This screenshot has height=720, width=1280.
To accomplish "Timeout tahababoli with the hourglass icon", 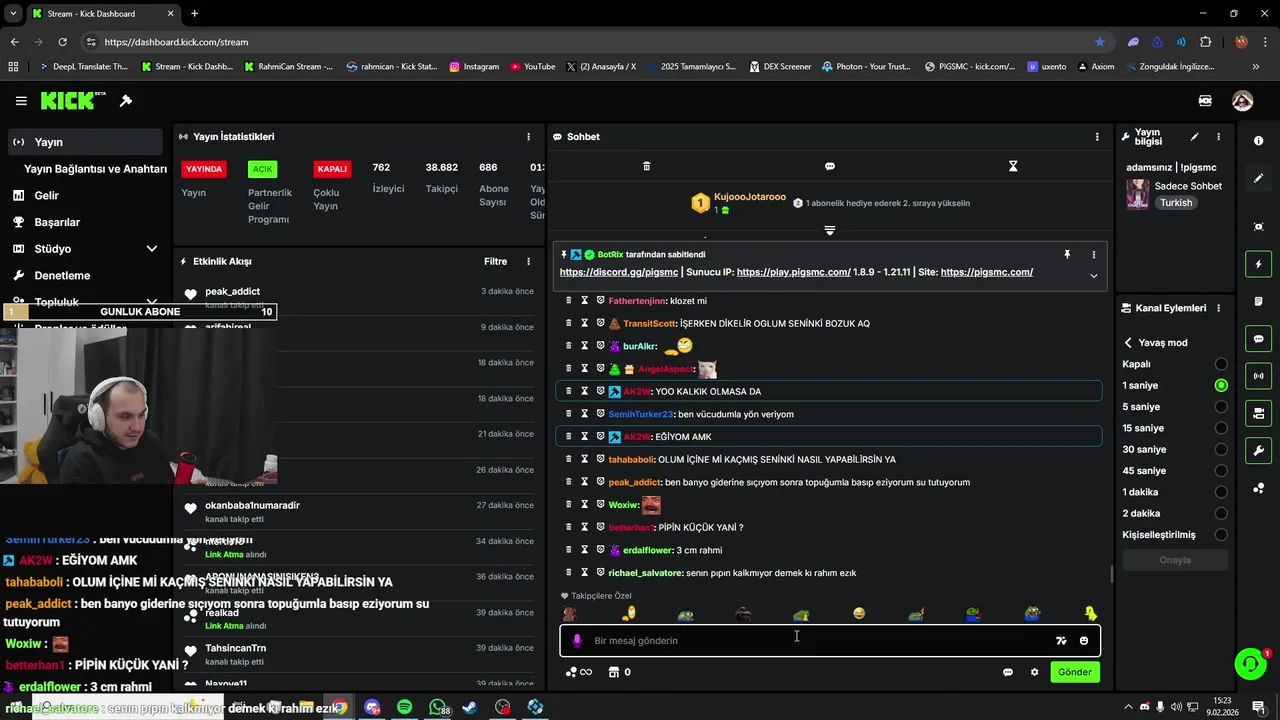I will click(585, 459).
